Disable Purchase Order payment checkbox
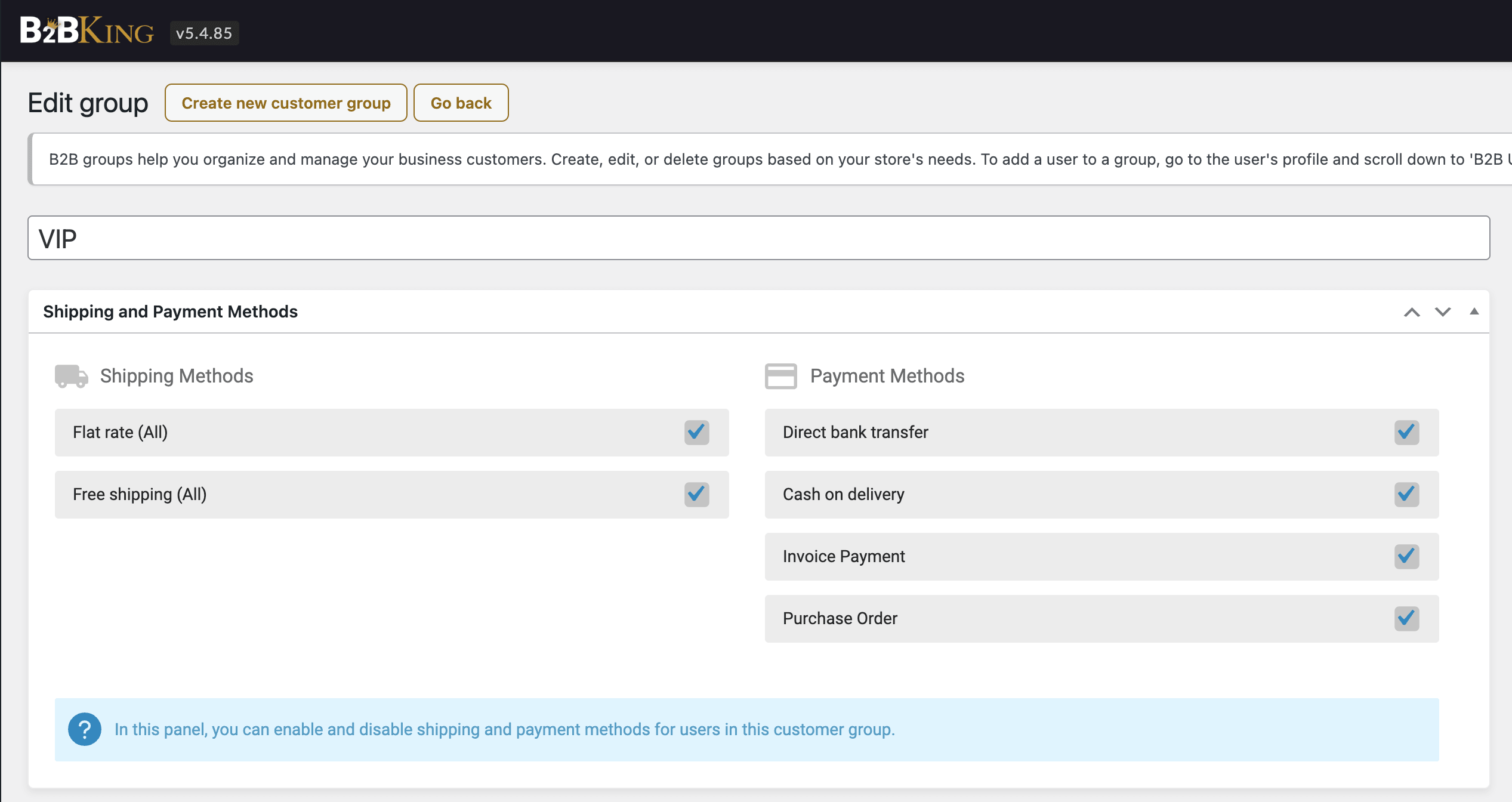 pos(1406,618)
